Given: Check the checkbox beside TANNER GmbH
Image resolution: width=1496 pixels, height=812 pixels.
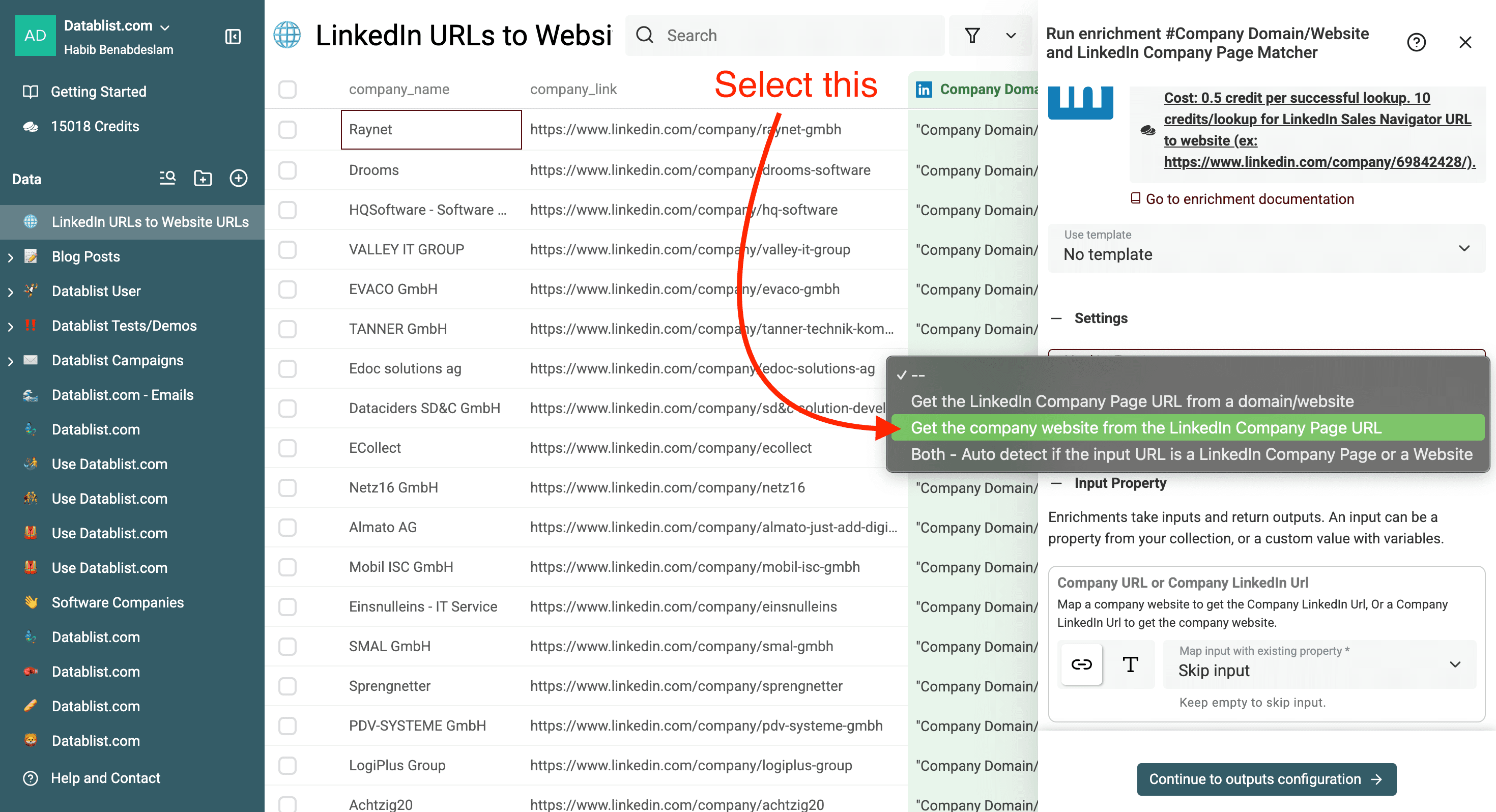Looking at the screenshot, I should coord(287,329).
